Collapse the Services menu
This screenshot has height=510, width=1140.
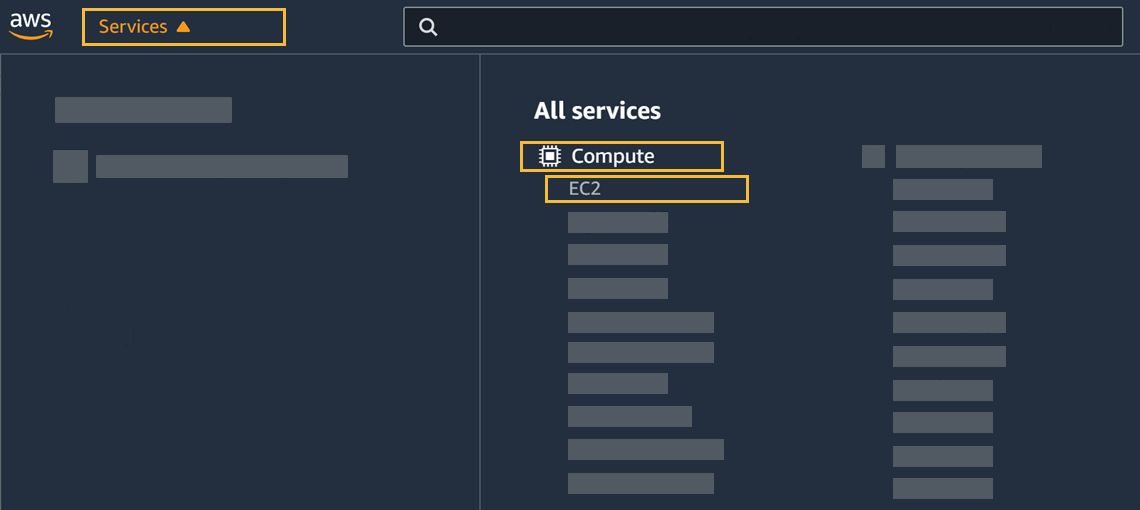pyautogui.click(x=183, y=27)
